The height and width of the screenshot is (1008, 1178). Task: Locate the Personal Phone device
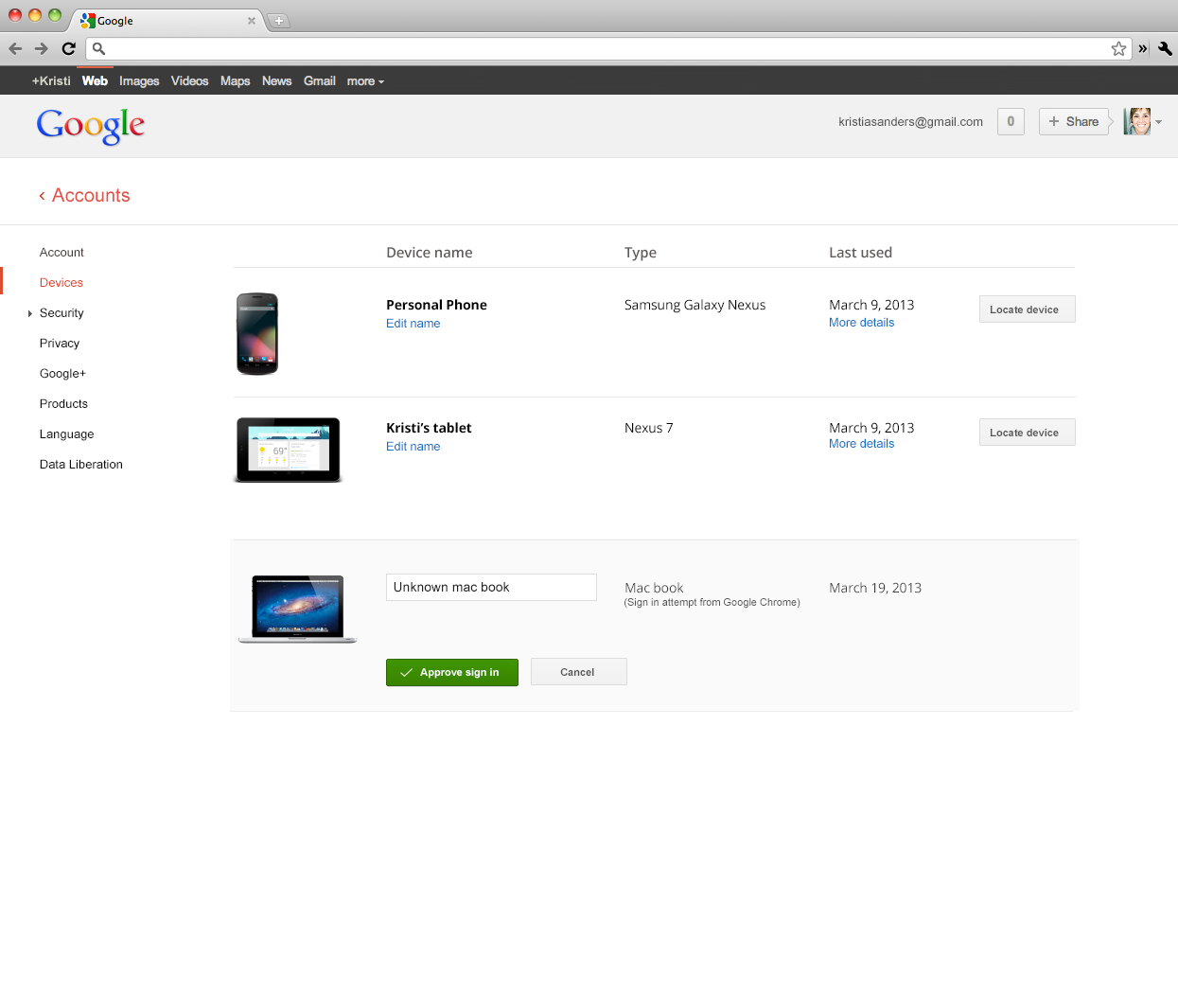click(1027, 309)
